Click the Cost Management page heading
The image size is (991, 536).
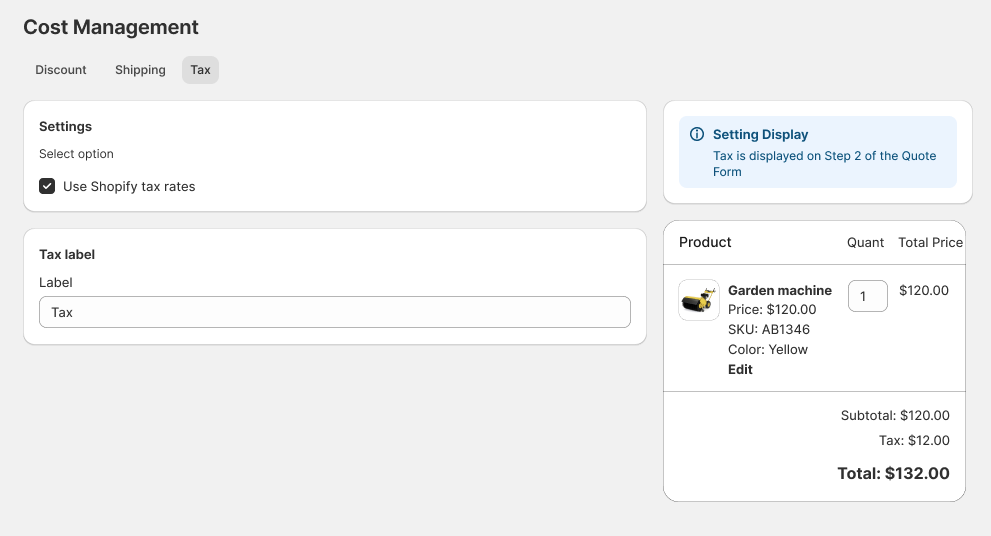(x=111, y=27)
